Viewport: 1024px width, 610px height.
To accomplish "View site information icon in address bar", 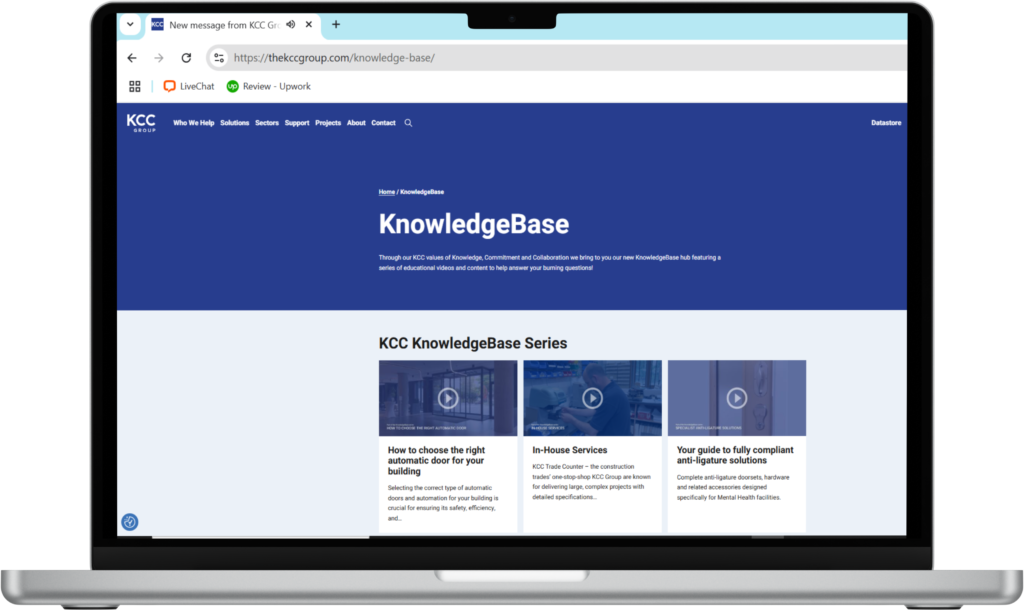I will point(219,57).
